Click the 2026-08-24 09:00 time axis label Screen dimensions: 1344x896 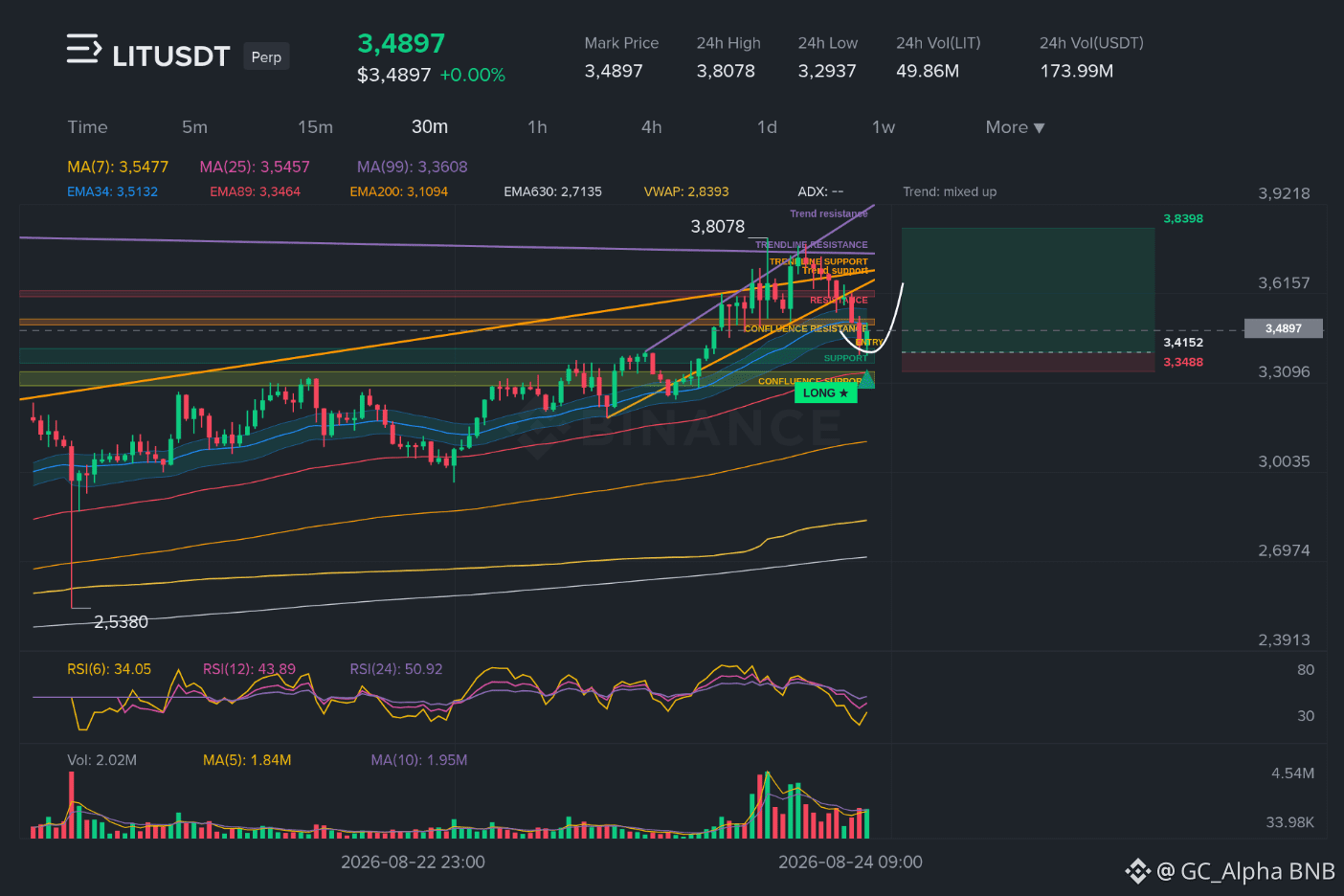click(x=850, y=862)
